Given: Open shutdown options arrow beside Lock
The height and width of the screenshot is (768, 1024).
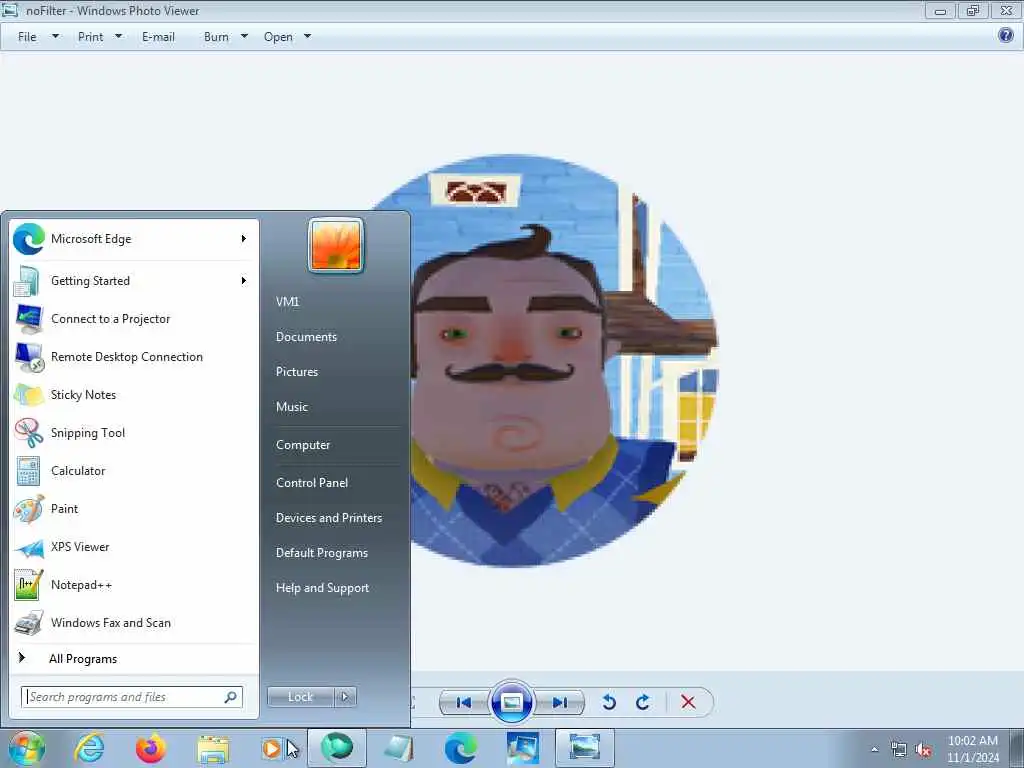Looking at the screenshot, I should coord(345,697).
